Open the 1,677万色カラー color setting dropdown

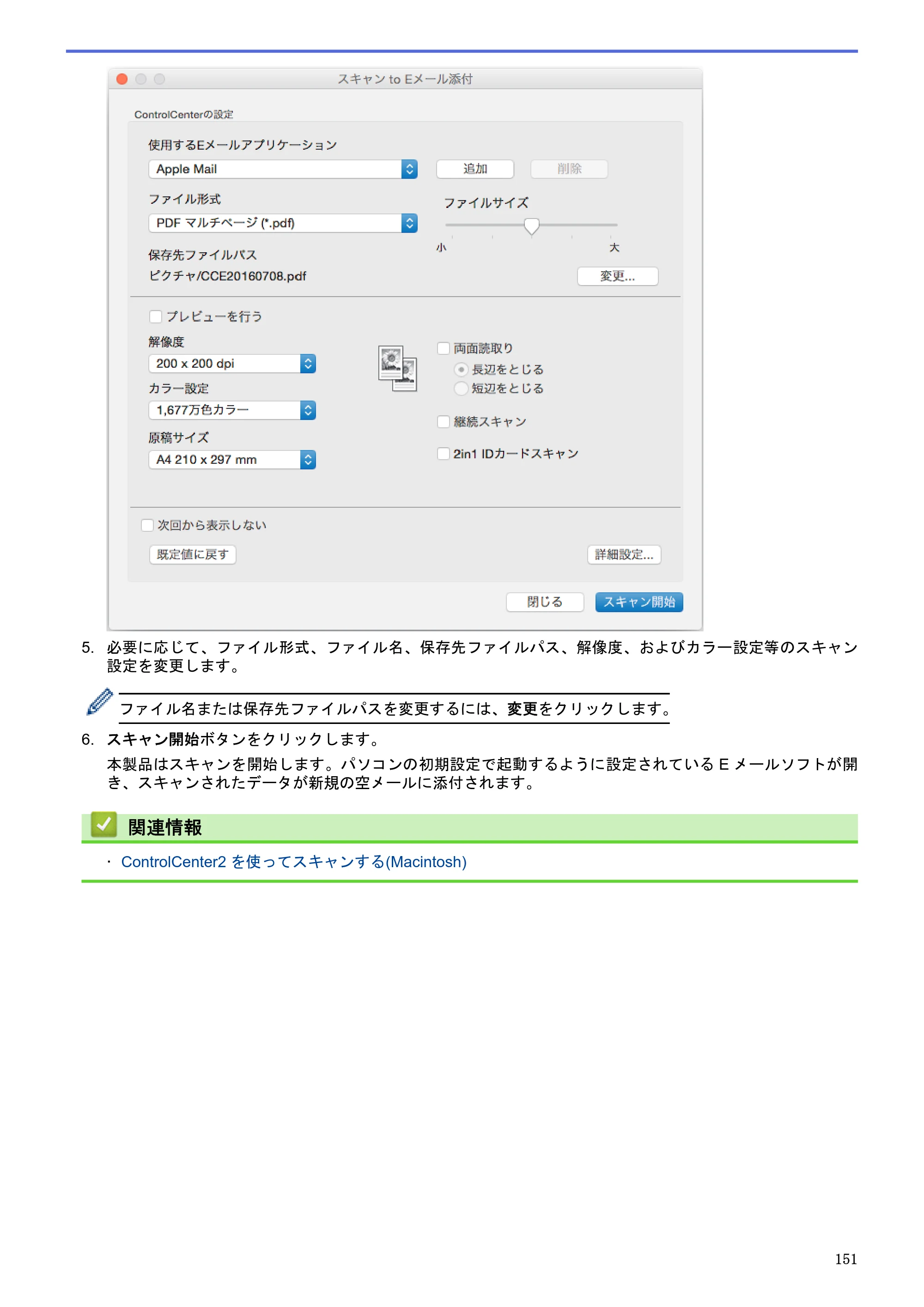[232, 410]
